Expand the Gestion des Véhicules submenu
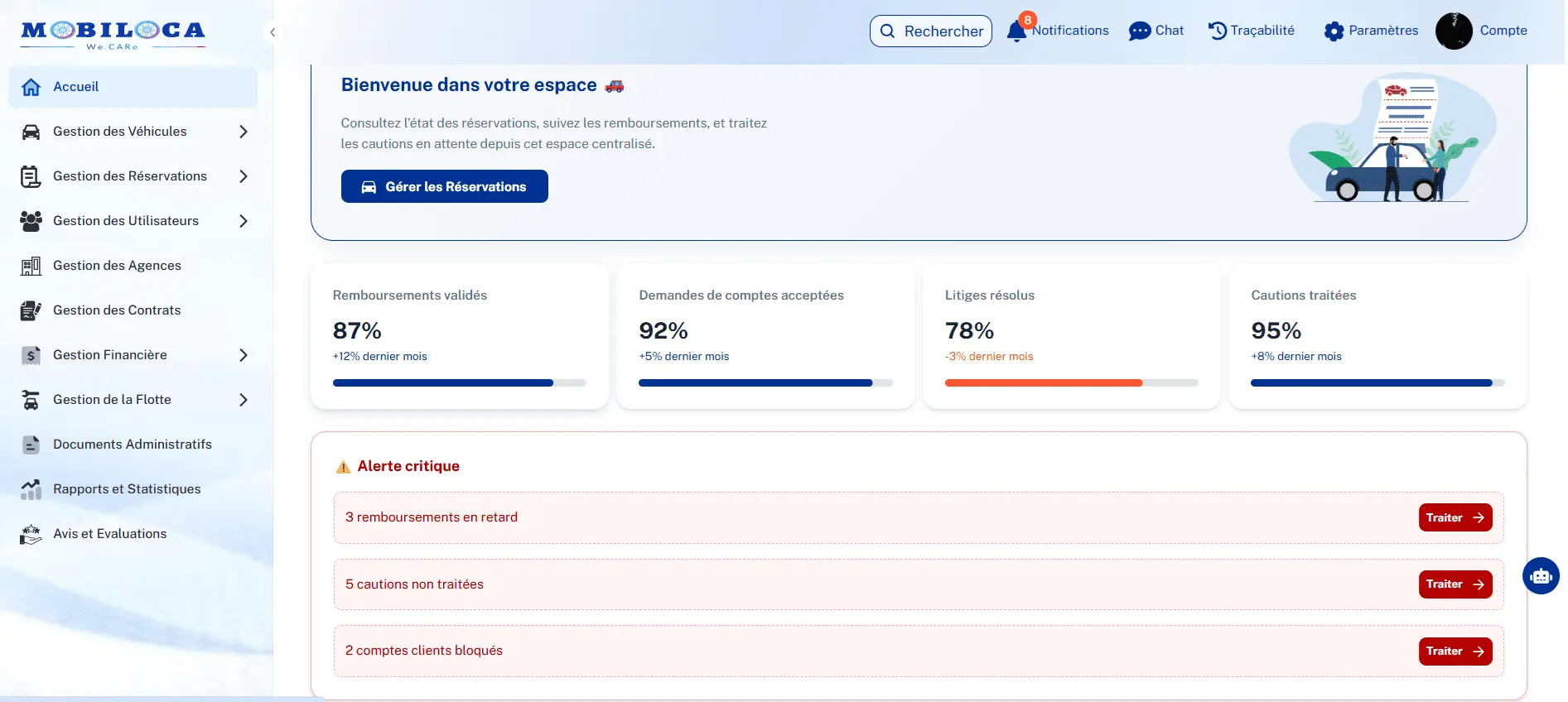Image resolution: width=1568 pixels, height=702 pixels. point(243,132)
